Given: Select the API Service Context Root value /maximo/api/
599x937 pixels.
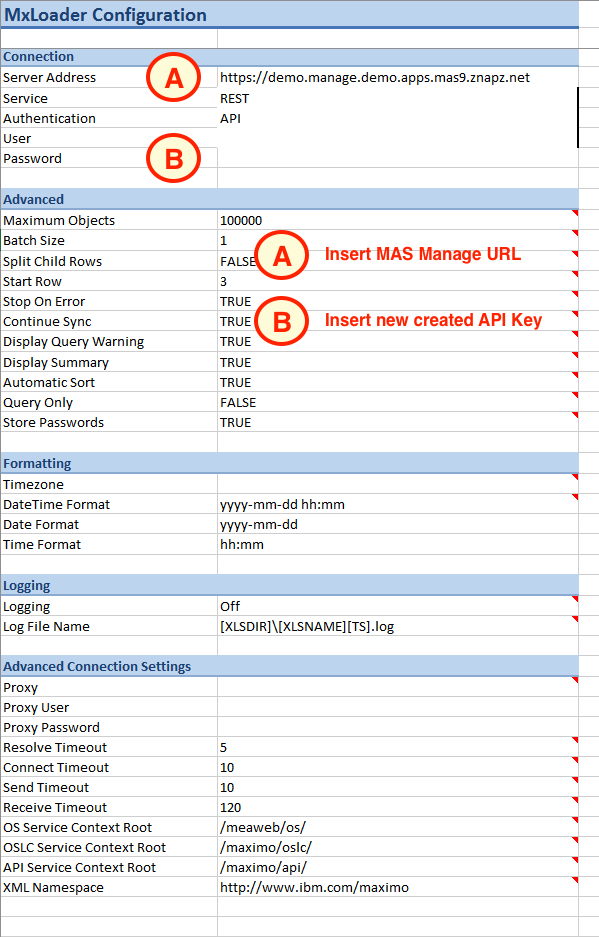Looking at the screenshot, I should [x=398, y=868].
